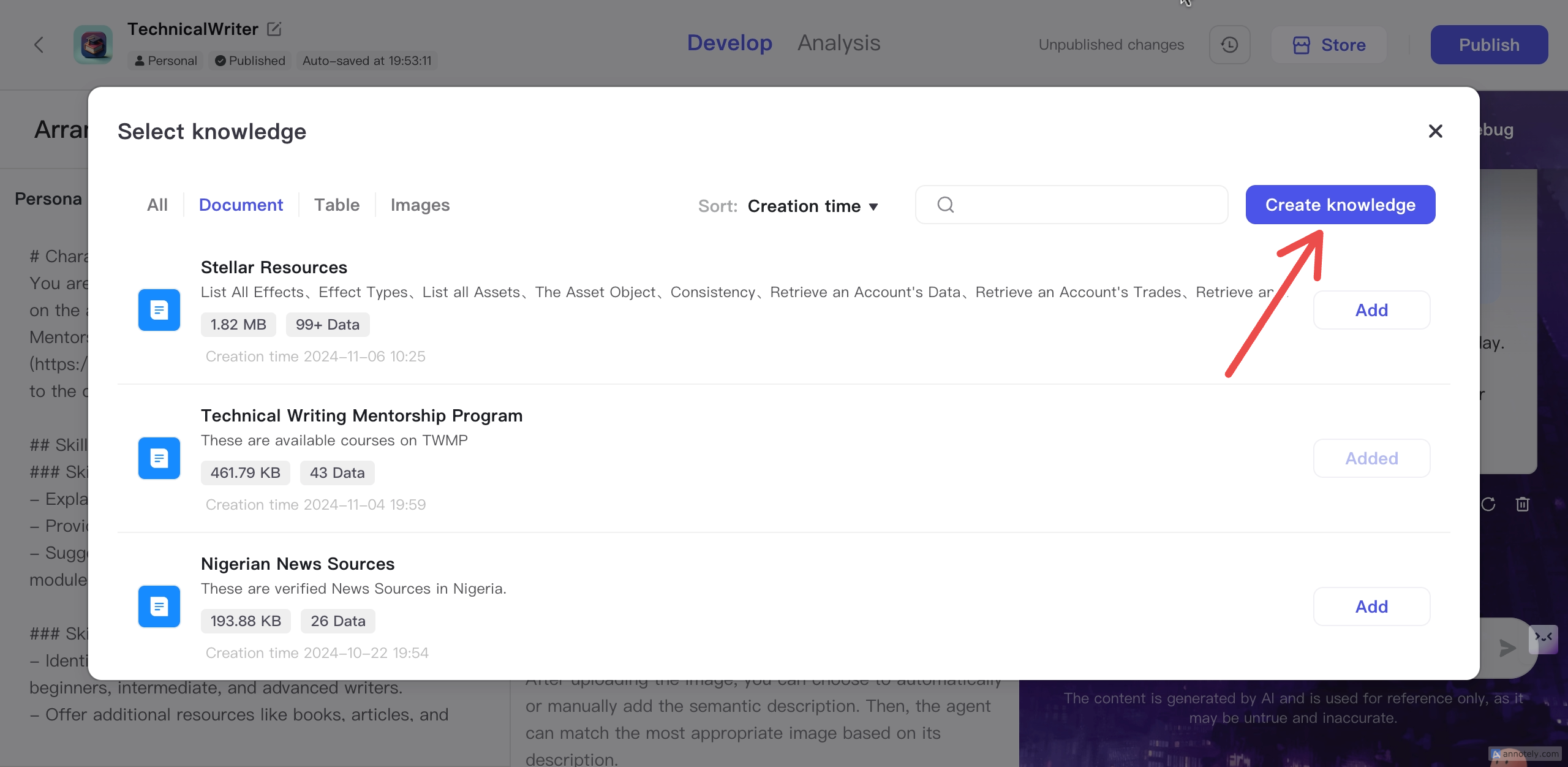Switch to the Develop tab
Viewport: 1568px width, 767px height.
click(729, 43)
